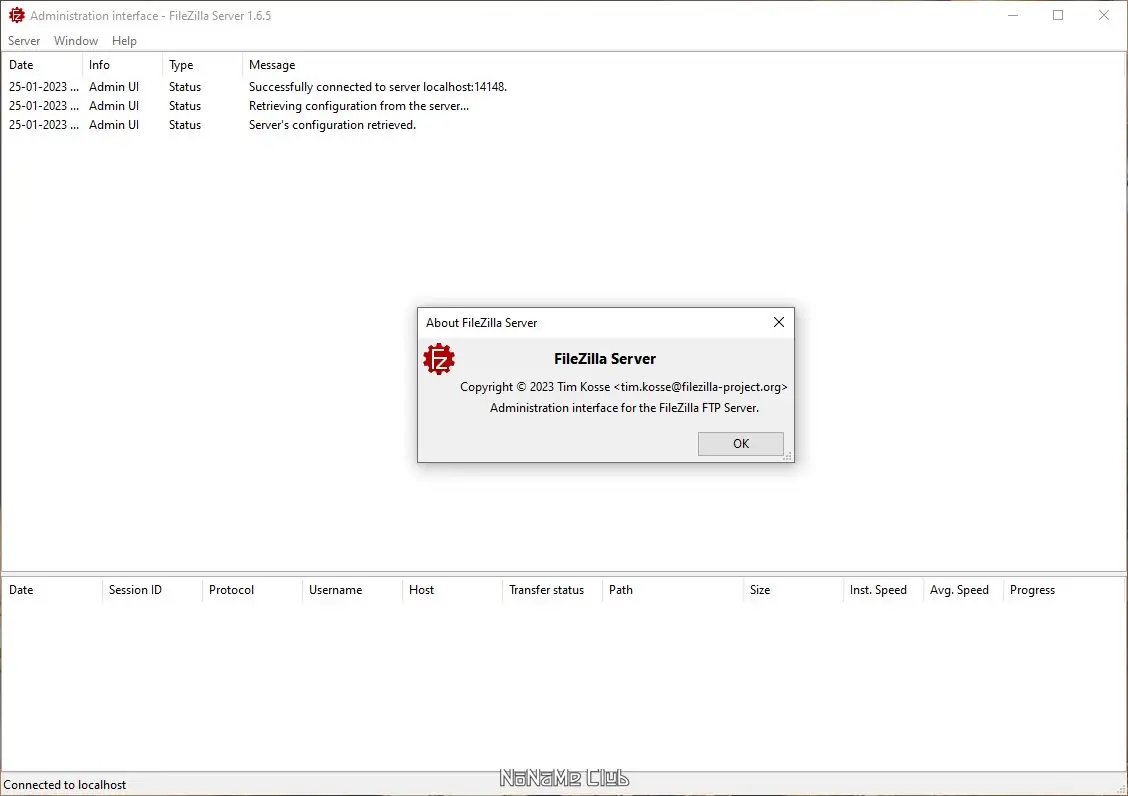This screenshot has height=796, width=1128.
Task: Click the bold 'FileZilla Server' heading in the dialog
Action: tap(605, 359)
